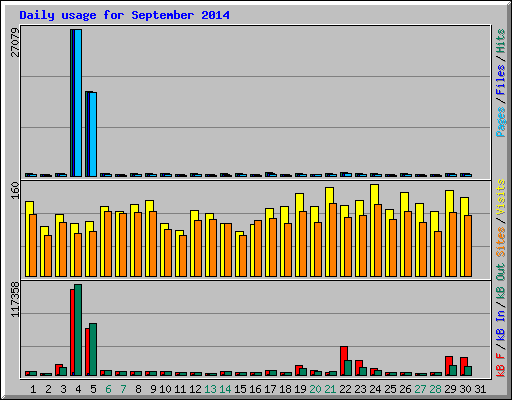Viewport: 512px width, 400px height.
Task: Click day label "29" on the x-axis
Action: [x=450, y=389]
